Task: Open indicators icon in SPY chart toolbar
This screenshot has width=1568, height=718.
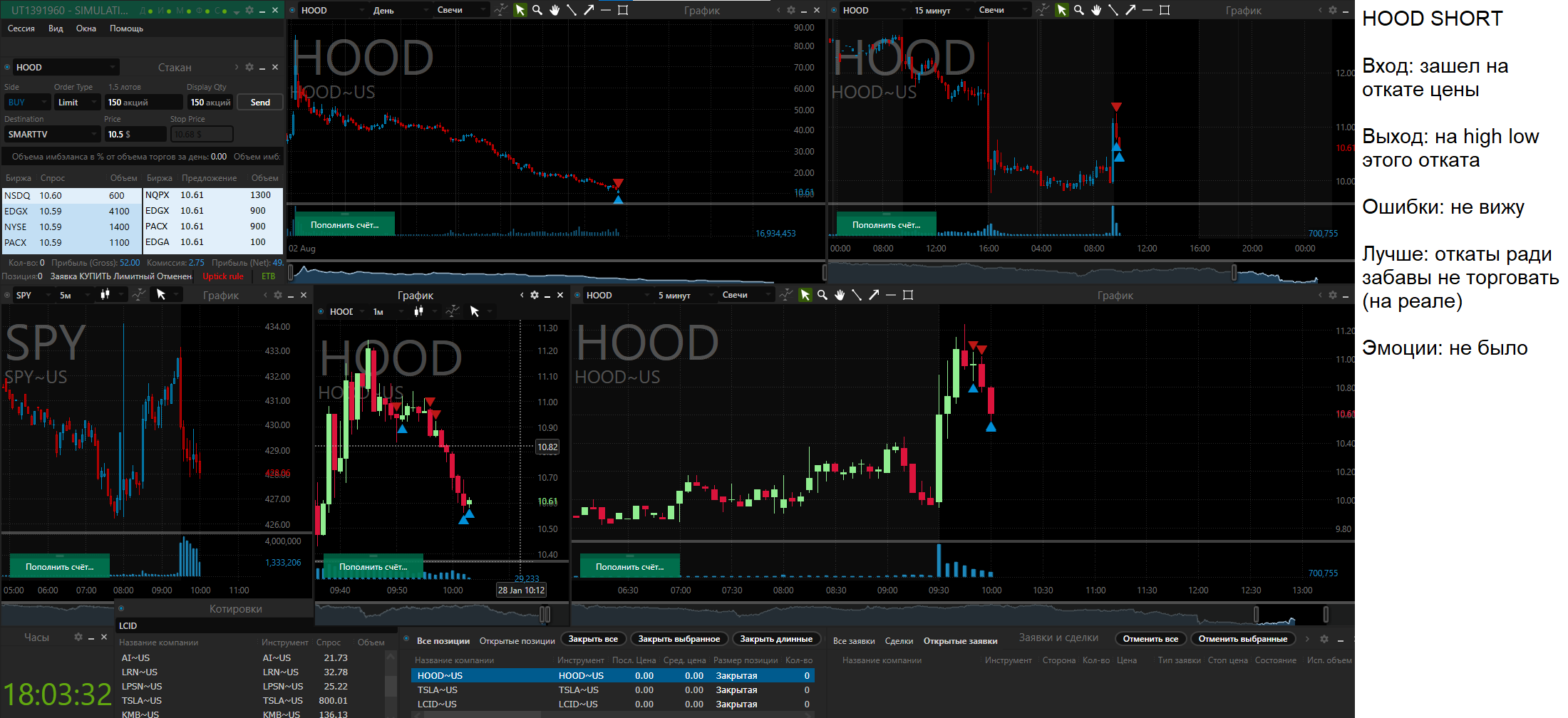Action: coord(139,294)
